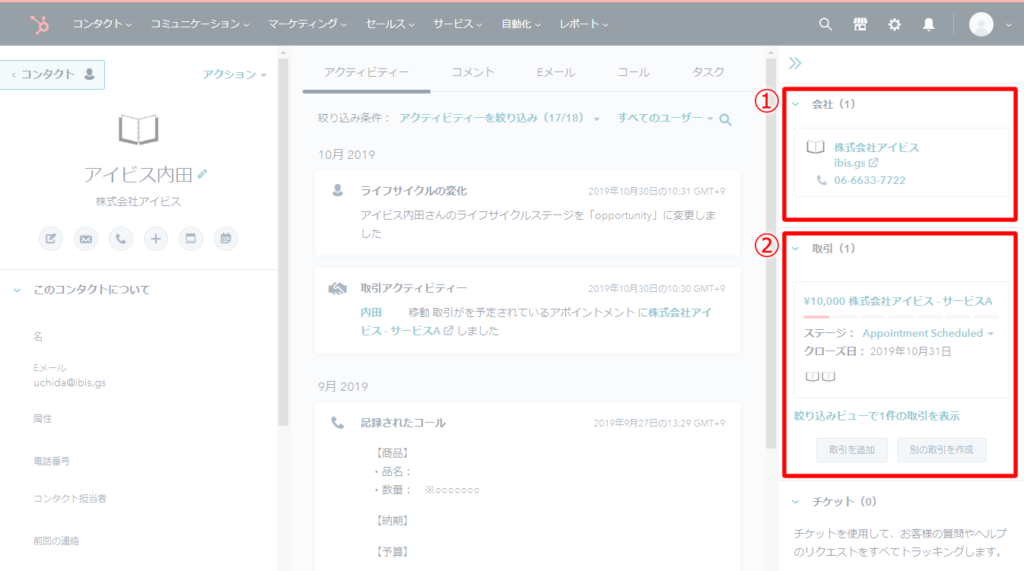Switch to the コメント tab
Screen dimensions: 1024x571
tap(473, 73)
